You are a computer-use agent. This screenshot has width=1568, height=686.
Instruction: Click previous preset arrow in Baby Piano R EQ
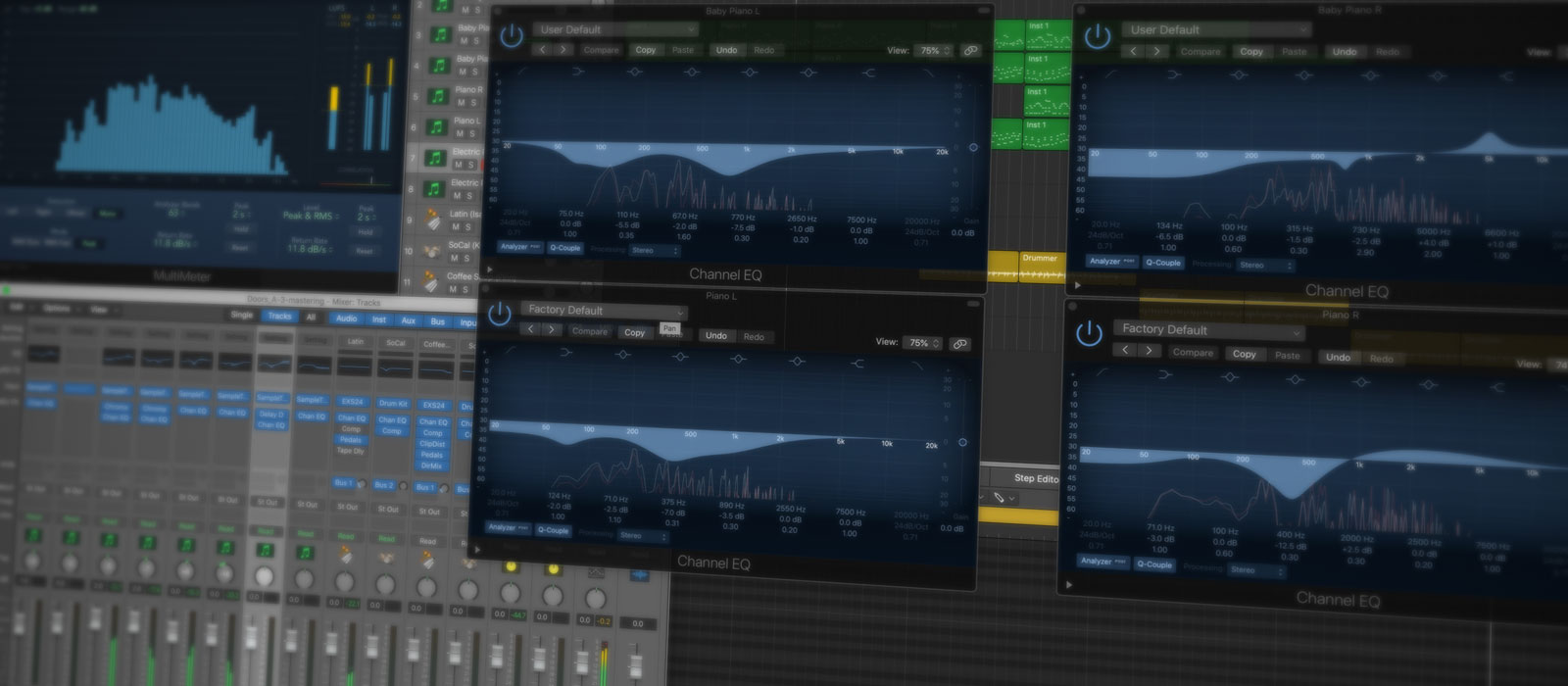point(1134,51)
